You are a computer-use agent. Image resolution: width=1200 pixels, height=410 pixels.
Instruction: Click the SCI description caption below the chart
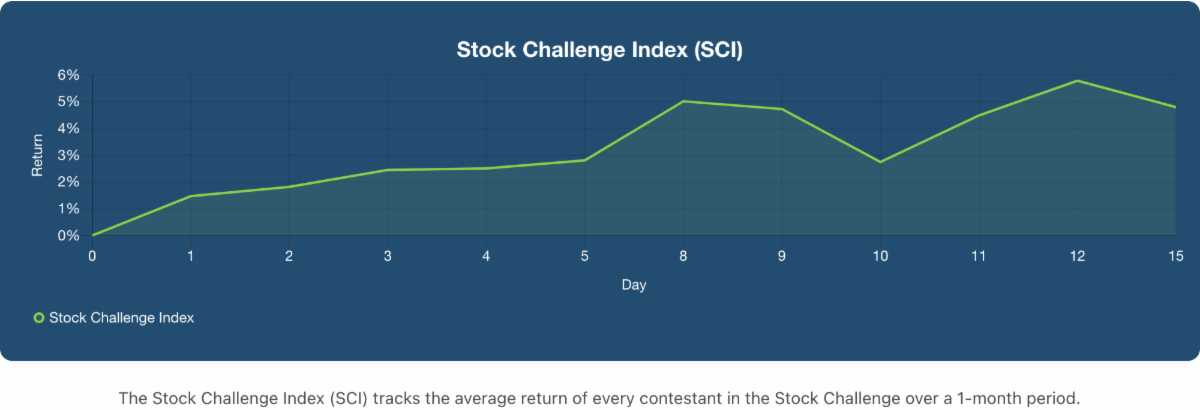(600, 397)
